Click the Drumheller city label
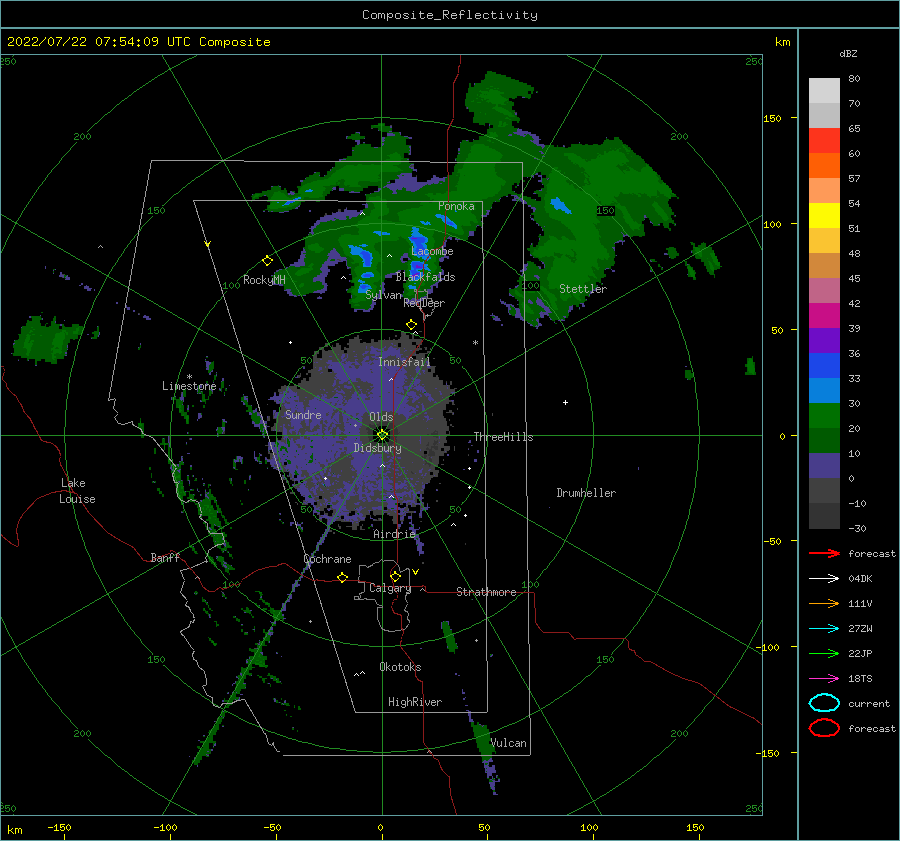This screenshot has height=841, width=900. (x=586, y=493)
